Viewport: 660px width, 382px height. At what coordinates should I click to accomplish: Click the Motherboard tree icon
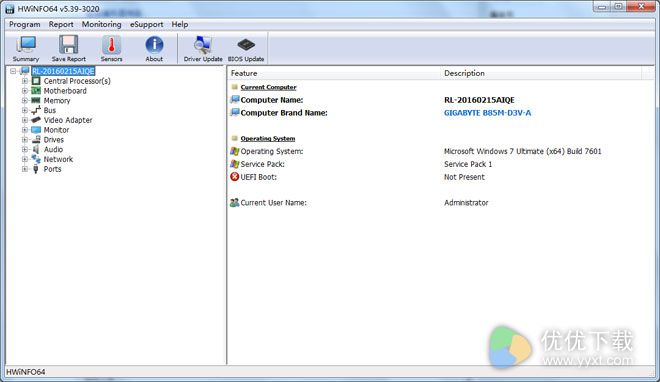coord(36,90)
